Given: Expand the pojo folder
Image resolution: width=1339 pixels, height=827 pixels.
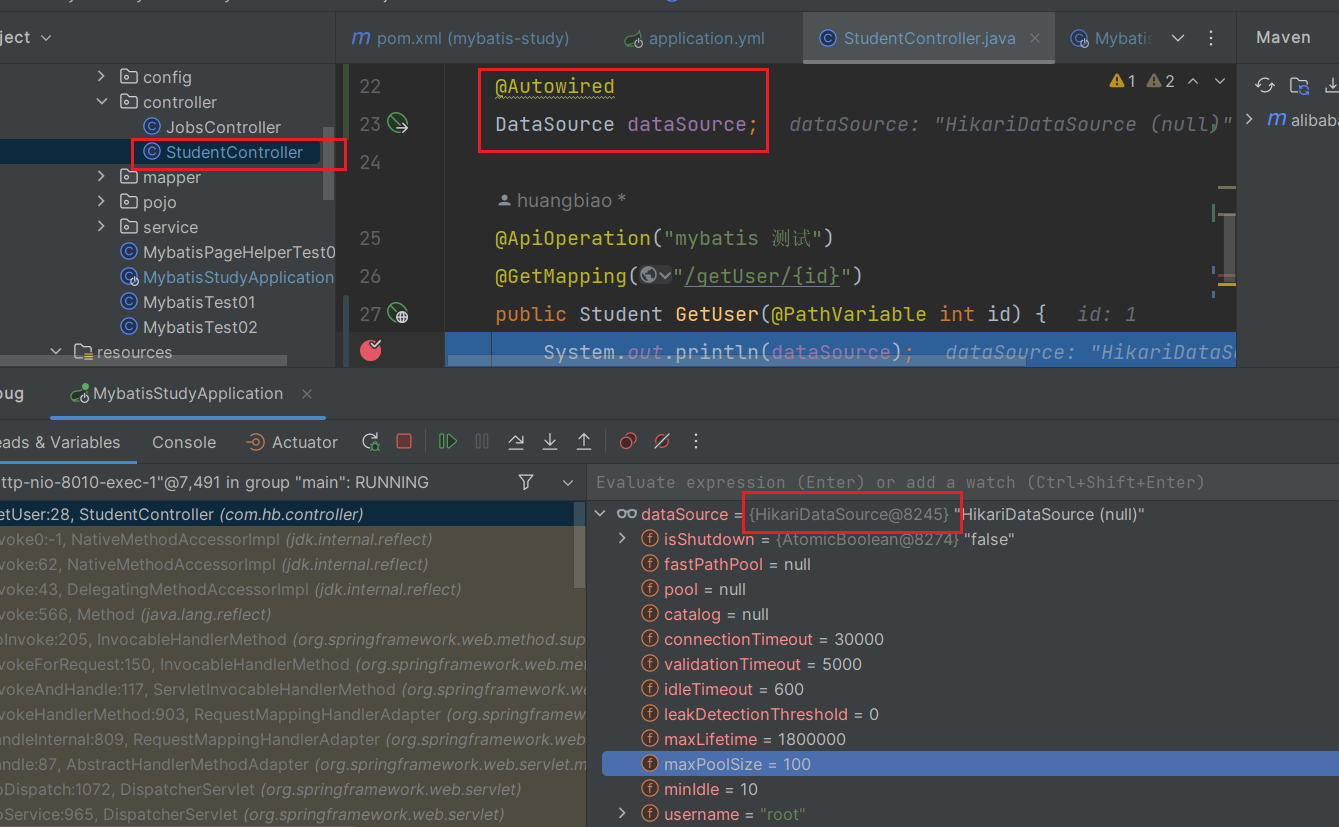Looking at the screenshot, I should click(101, 201).
